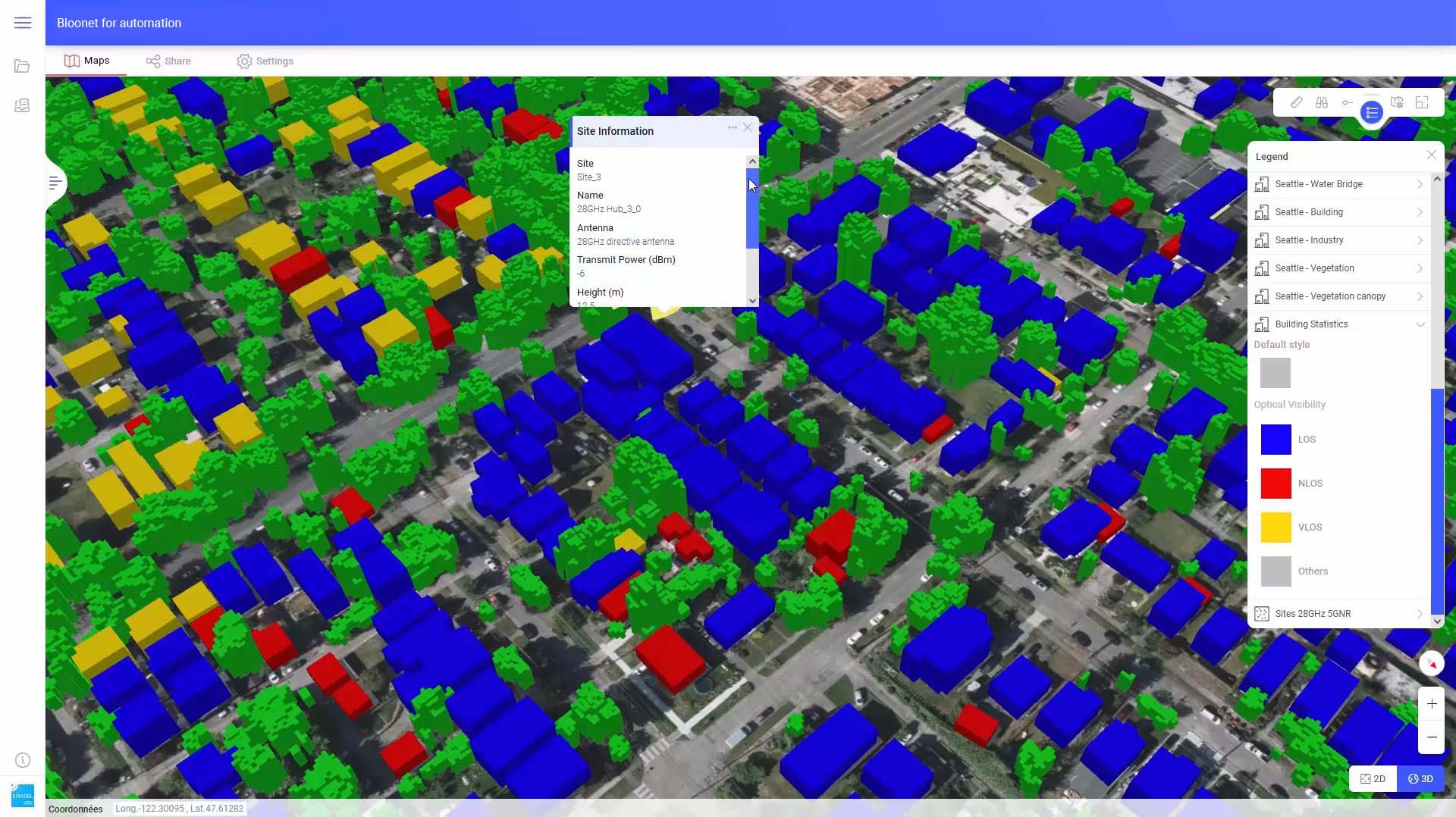The height and width of the screenshot is (817, 1456).
Task: Click the VLOS yellow color swatch
Action: [x=1276, y=527]
